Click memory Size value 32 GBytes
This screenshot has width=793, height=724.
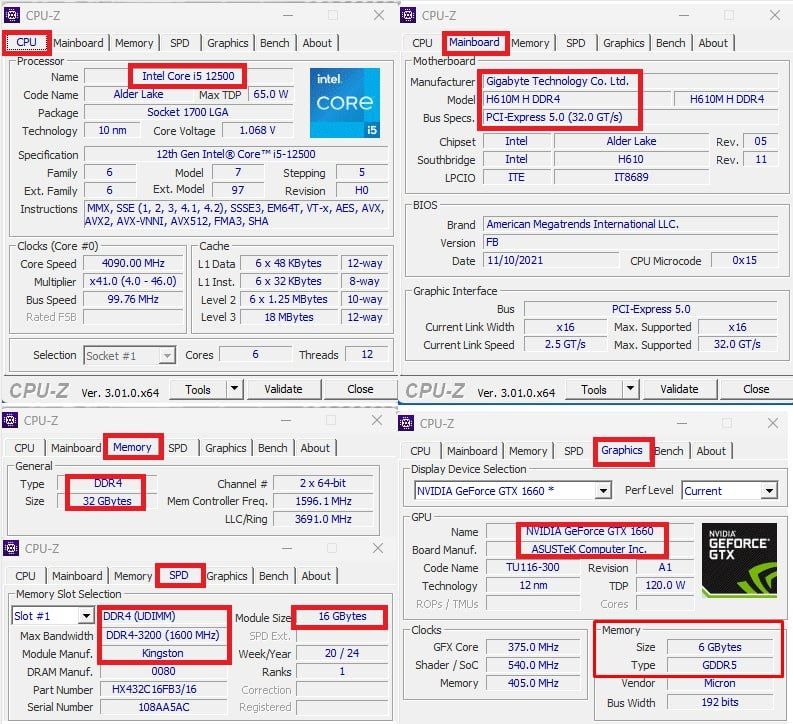tap(107, 501)
